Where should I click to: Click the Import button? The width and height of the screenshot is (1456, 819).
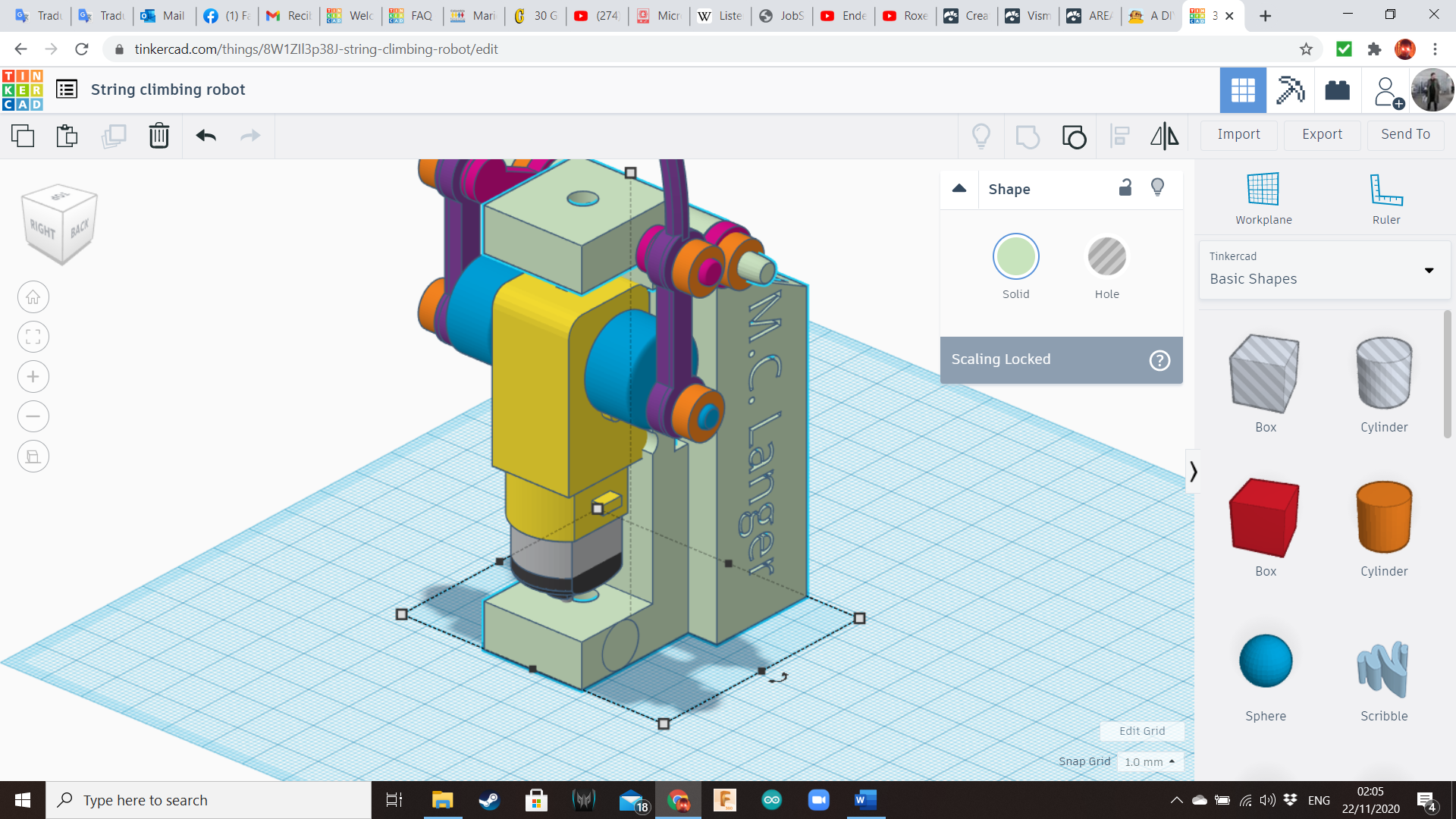pos(1238,134)
